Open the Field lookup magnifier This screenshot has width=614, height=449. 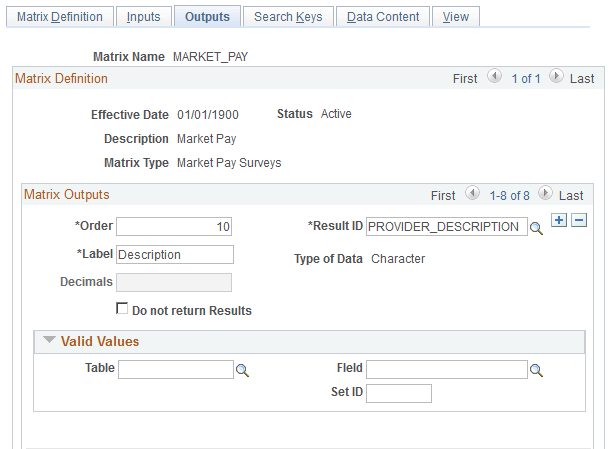pos(536,370)
